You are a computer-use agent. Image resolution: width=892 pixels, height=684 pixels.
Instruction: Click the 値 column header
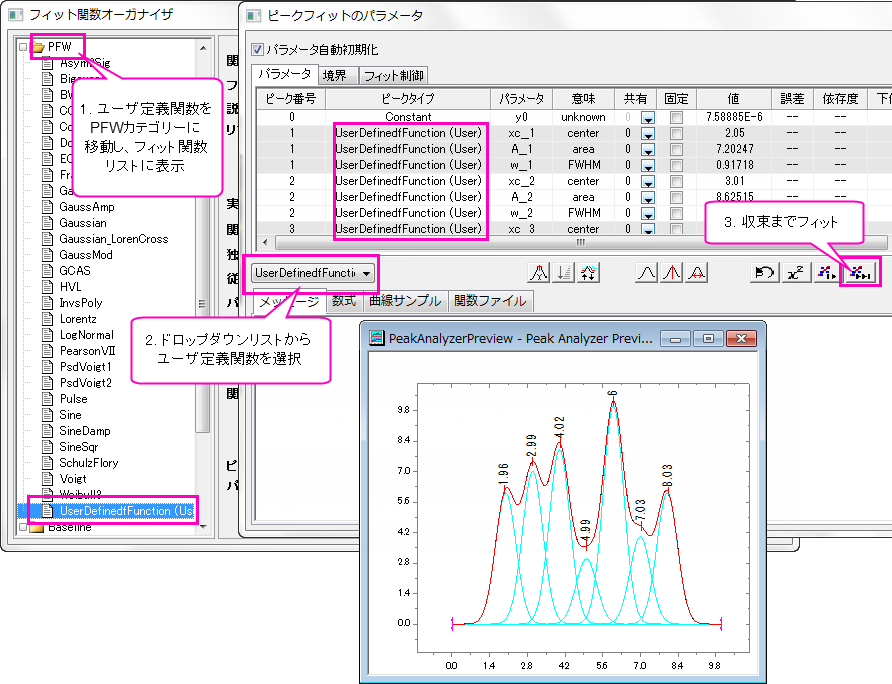734,99
